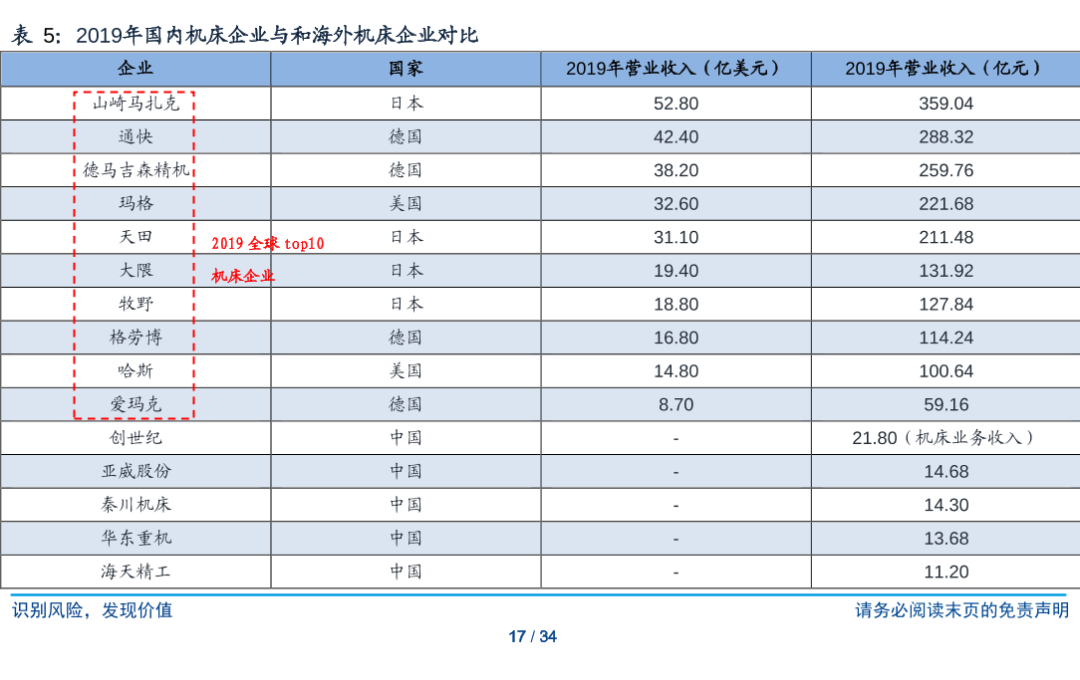Click the 海天精工 bottom row
1080x680 pixels.
click(x=136, y=572)
